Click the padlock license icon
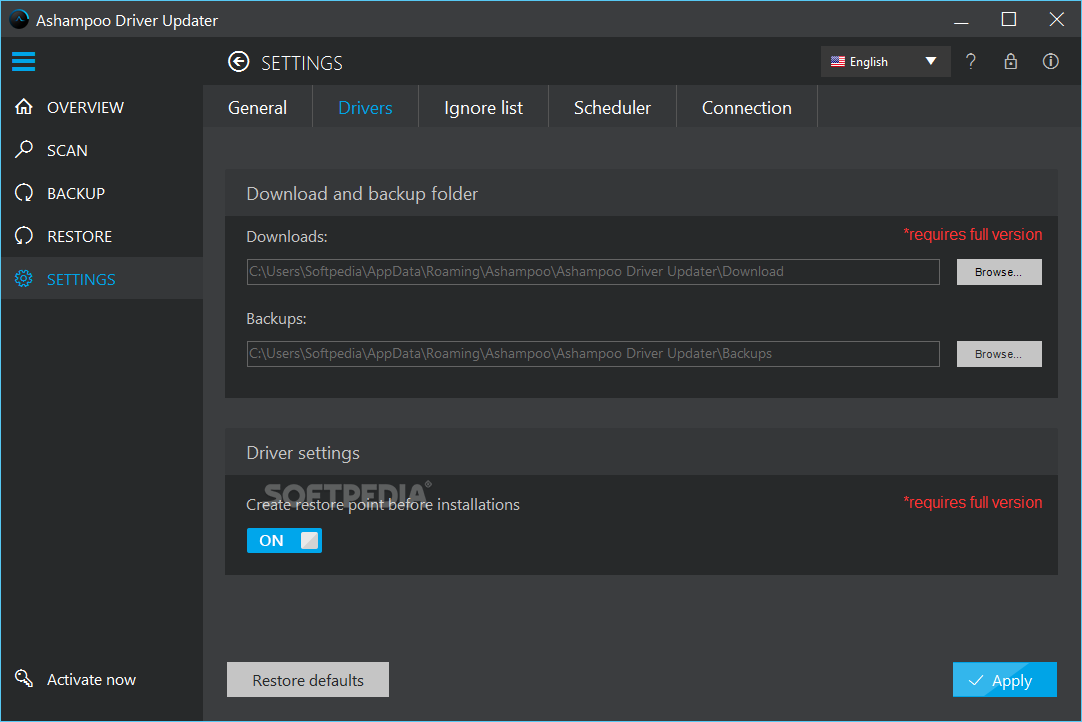Image resolution: width=1082 pixels, height=722 pixels. (1011, 61)
